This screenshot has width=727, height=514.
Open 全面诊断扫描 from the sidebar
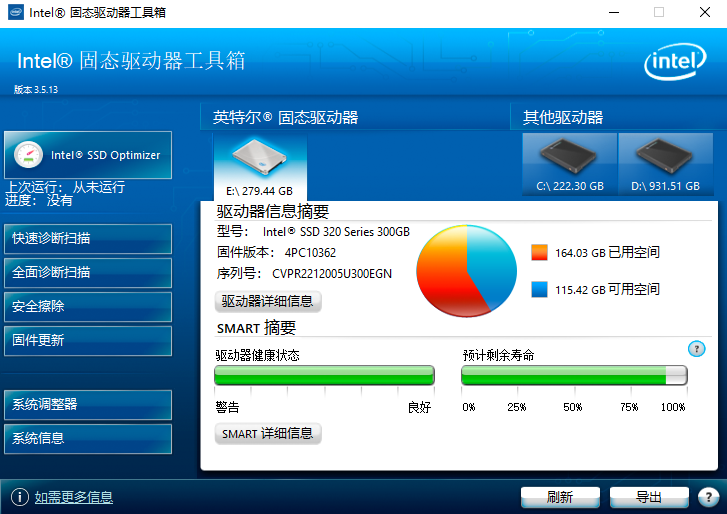[x=86, y=272]
